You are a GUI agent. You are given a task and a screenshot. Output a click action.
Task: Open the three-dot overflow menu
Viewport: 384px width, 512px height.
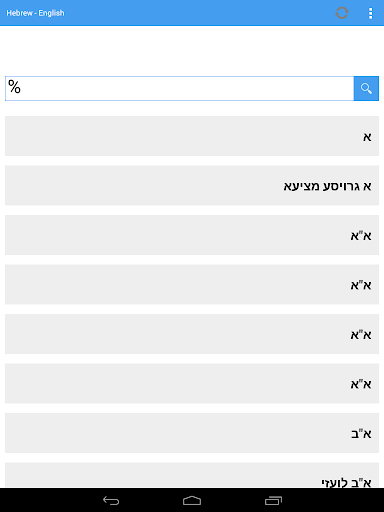pos(370,13)
